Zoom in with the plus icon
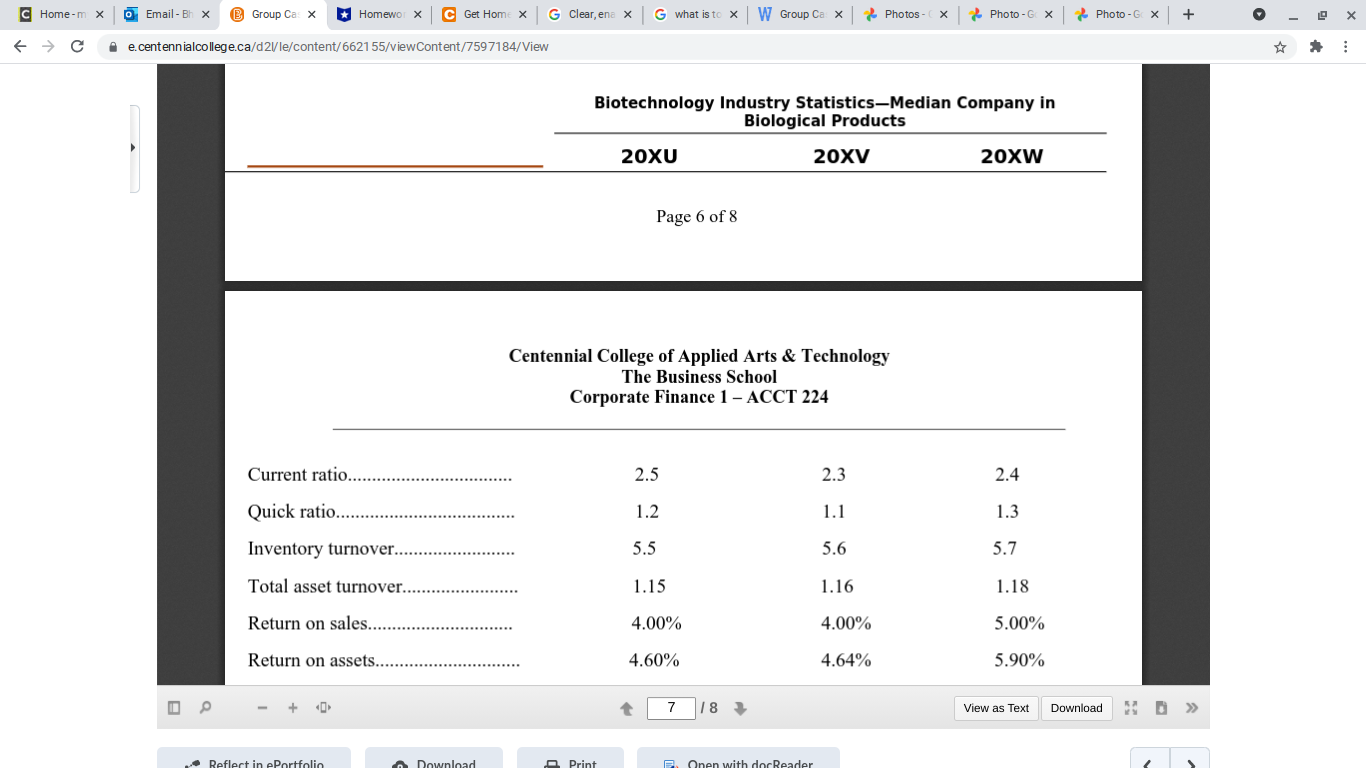1366x768 pixels. tap(293, 708)
